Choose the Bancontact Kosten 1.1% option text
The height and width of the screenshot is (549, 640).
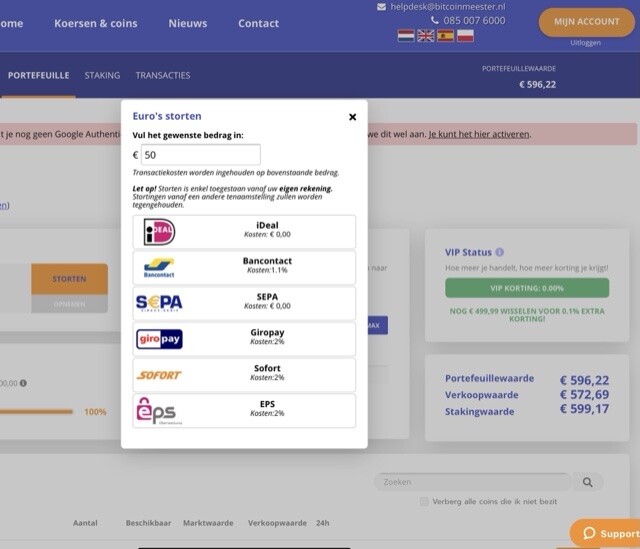(x=267, y=265)
